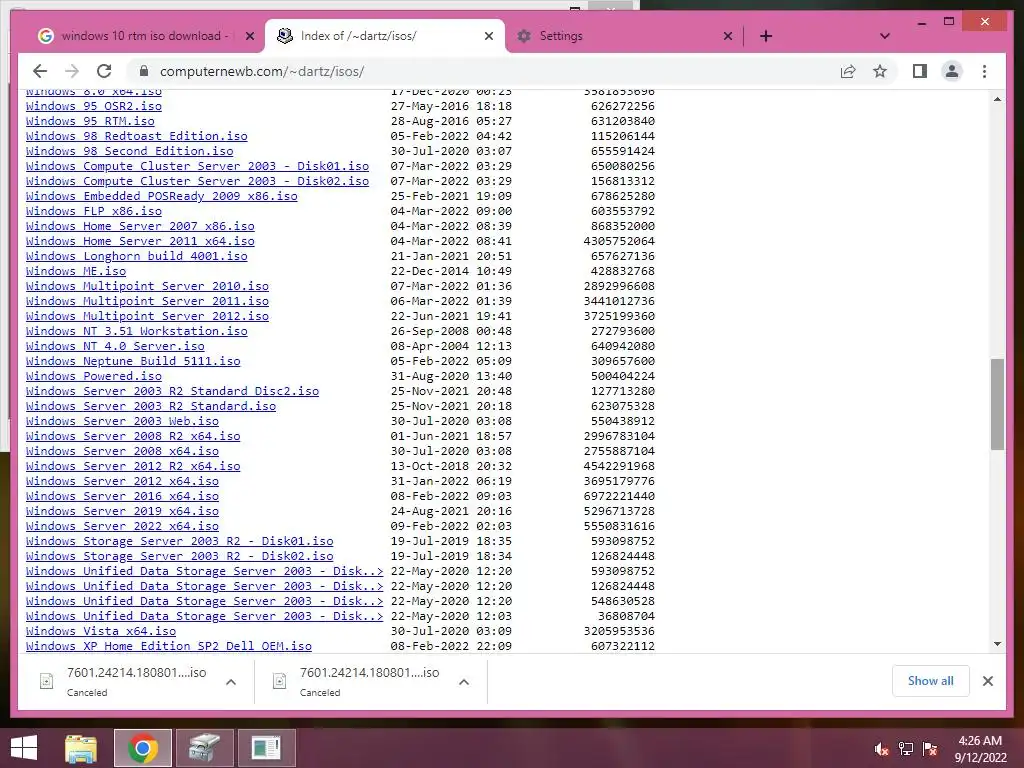This screenshot has width=1024, height=768.
Task: Go back to the previous page
Action: tap(40, 71)
